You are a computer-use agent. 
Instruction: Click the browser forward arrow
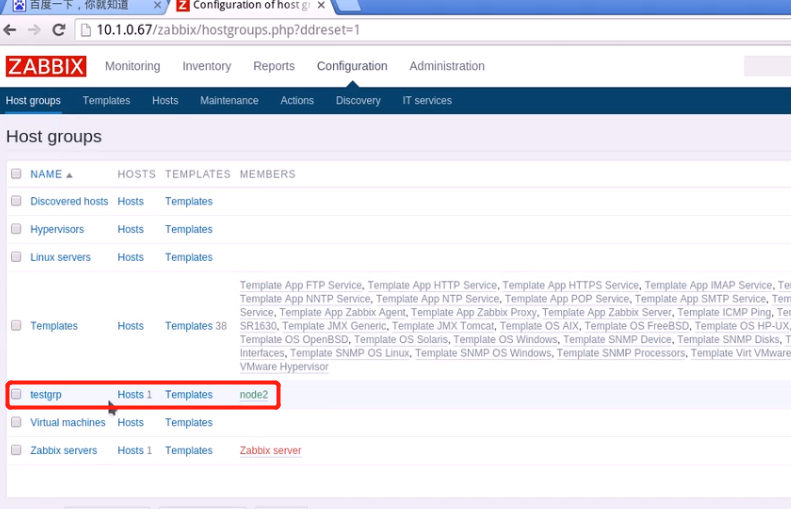pos(34,30)
